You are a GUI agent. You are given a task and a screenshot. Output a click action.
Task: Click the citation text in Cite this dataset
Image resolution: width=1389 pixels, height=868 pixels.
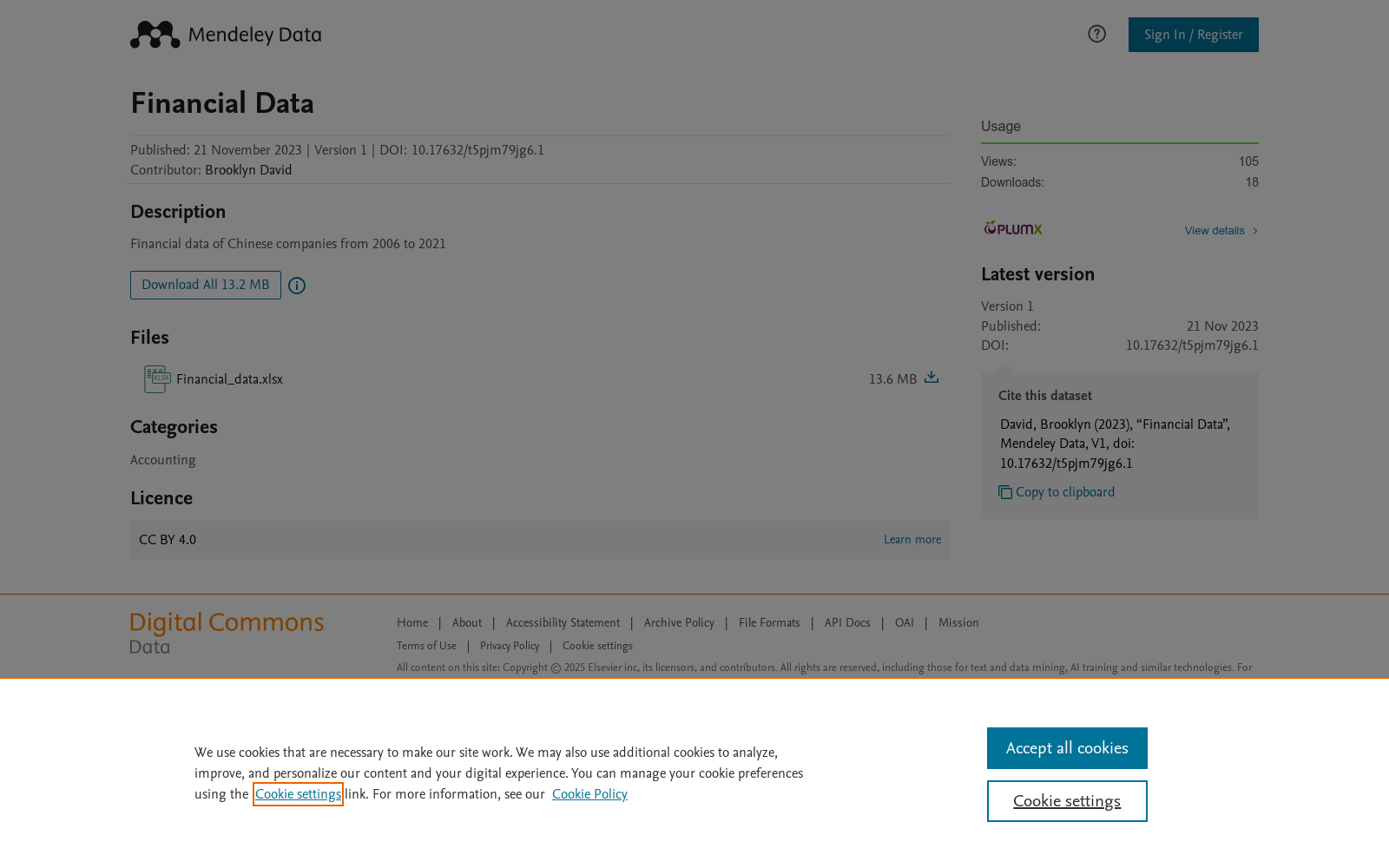coord(1116,444)
